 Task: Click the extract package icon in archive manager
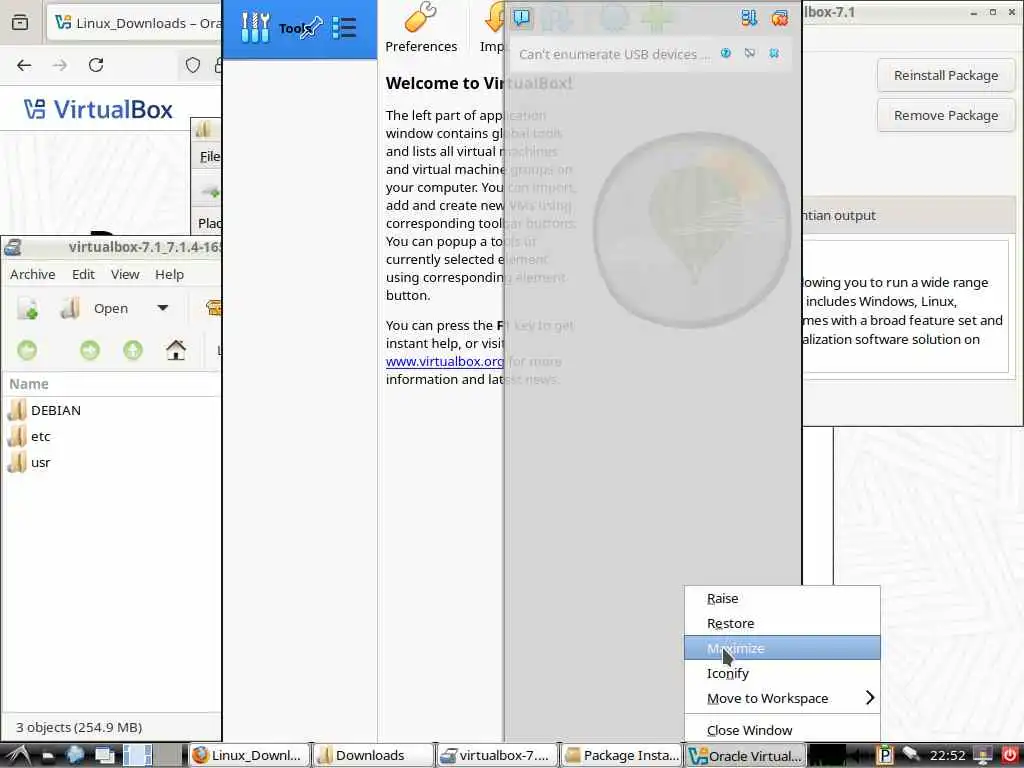point(213,308)
